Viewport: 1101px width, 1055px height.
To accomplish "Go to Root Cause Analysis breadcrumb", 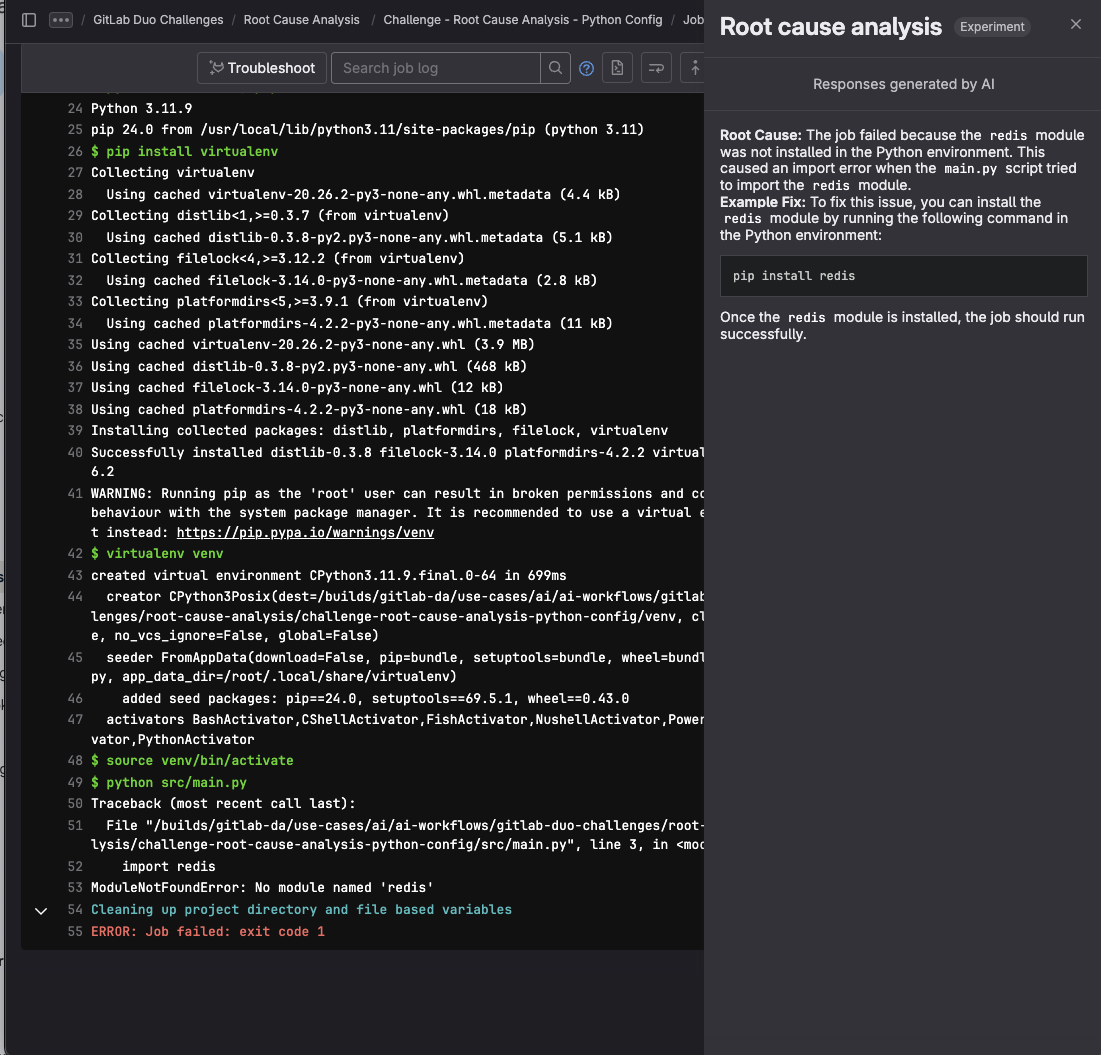I will tap(301, 20).
